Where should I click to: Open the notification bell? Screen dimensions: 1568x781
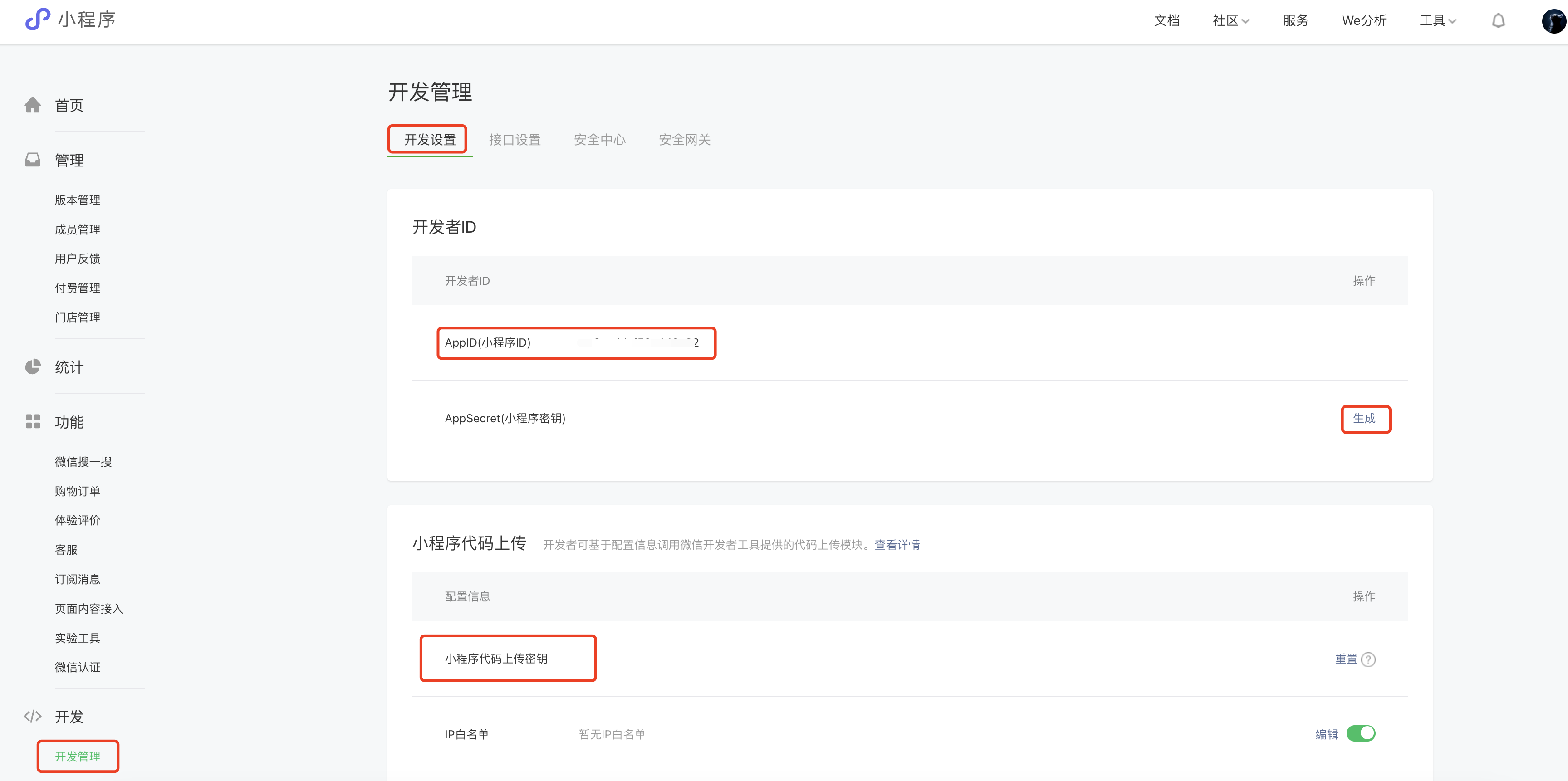click(1498, 21)
